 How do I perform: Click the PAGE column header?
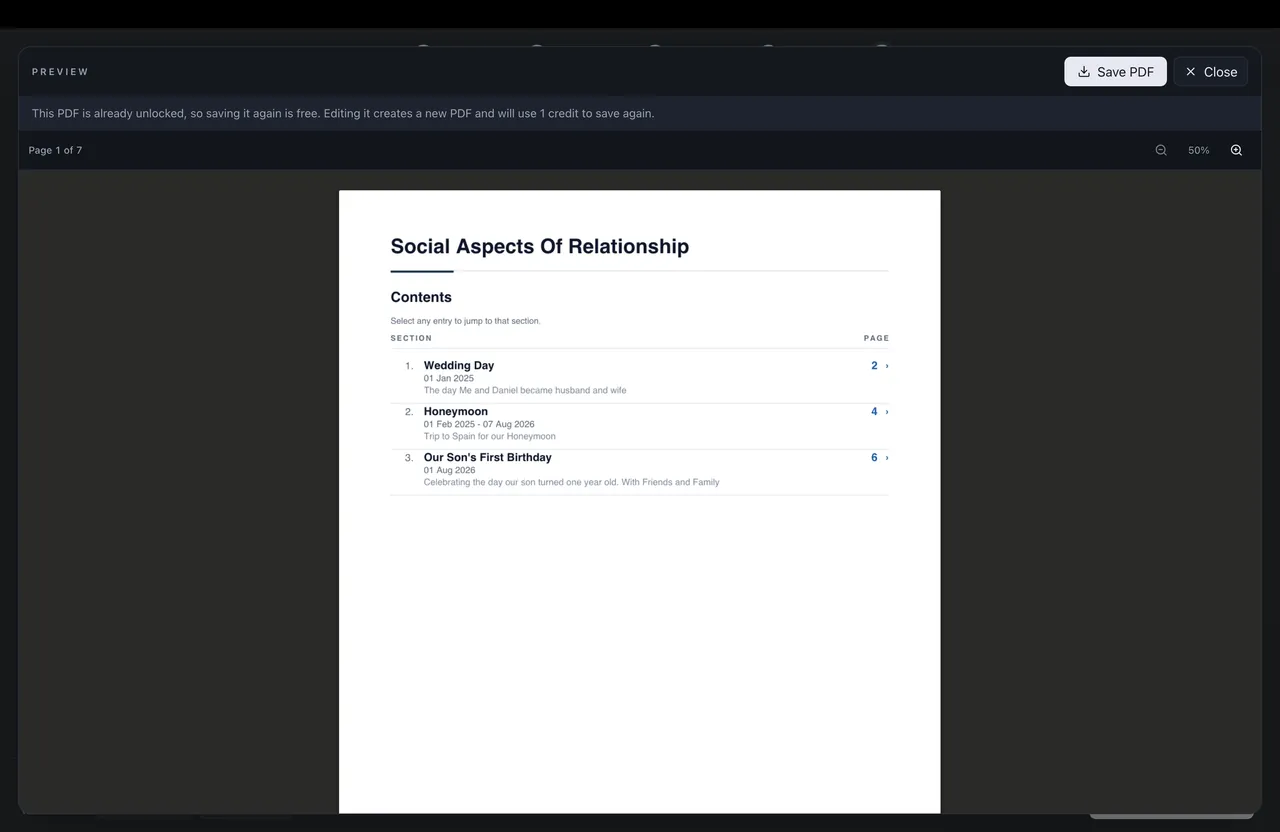click(876, 338)
